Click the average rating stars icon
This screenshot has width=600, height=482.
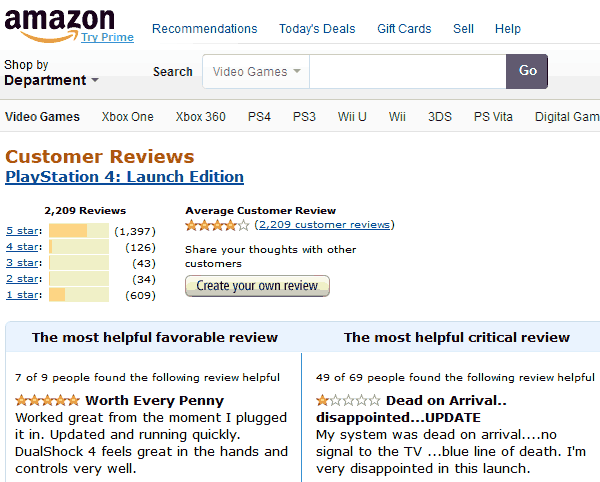point(217,225)
